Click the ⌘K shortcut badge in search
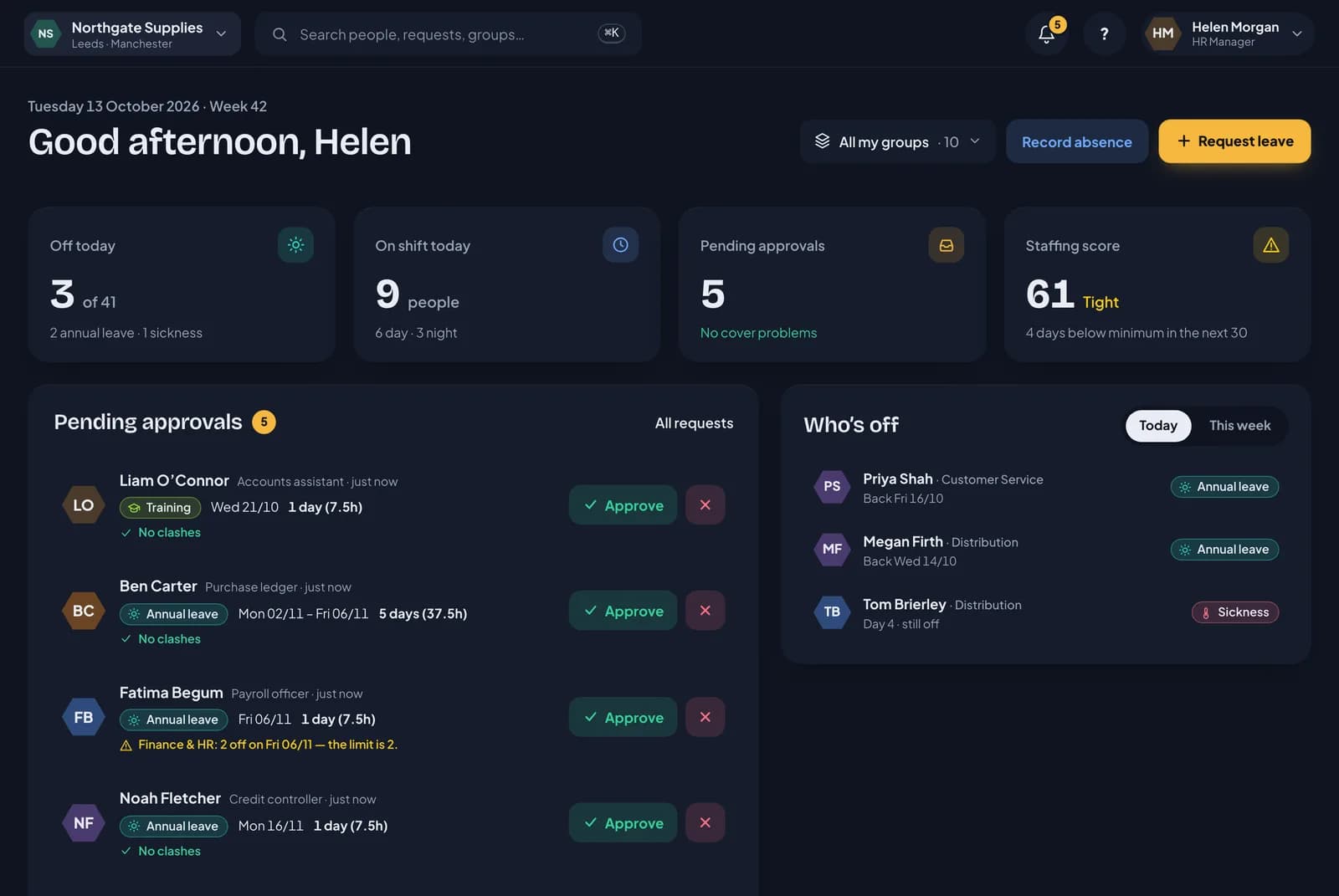 [611, 33]
